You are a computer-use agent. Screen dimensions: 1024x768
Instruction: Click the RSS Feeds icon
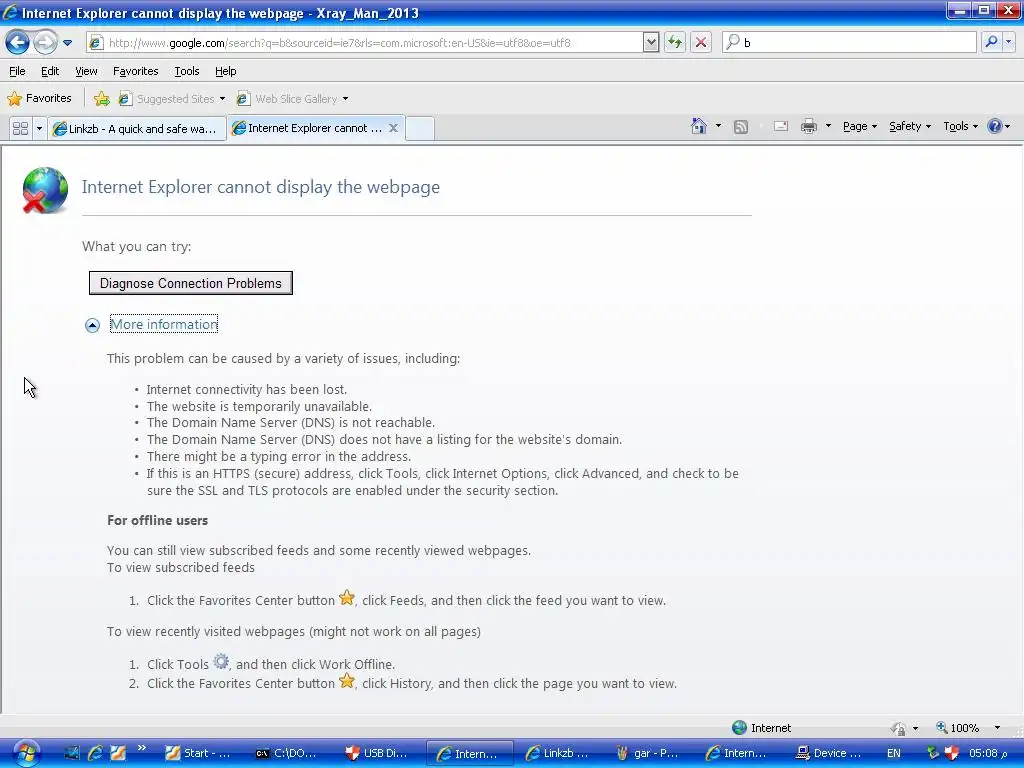(x=741, y=127)
